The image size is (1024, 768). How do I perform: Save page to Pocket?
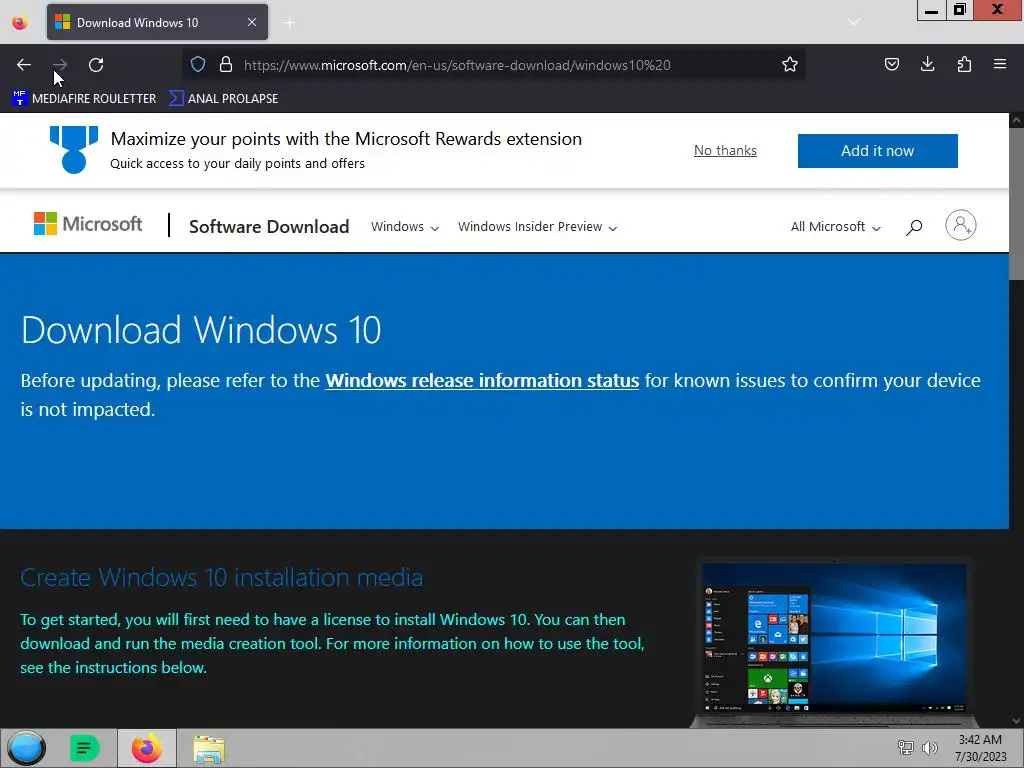coord(891,64)
